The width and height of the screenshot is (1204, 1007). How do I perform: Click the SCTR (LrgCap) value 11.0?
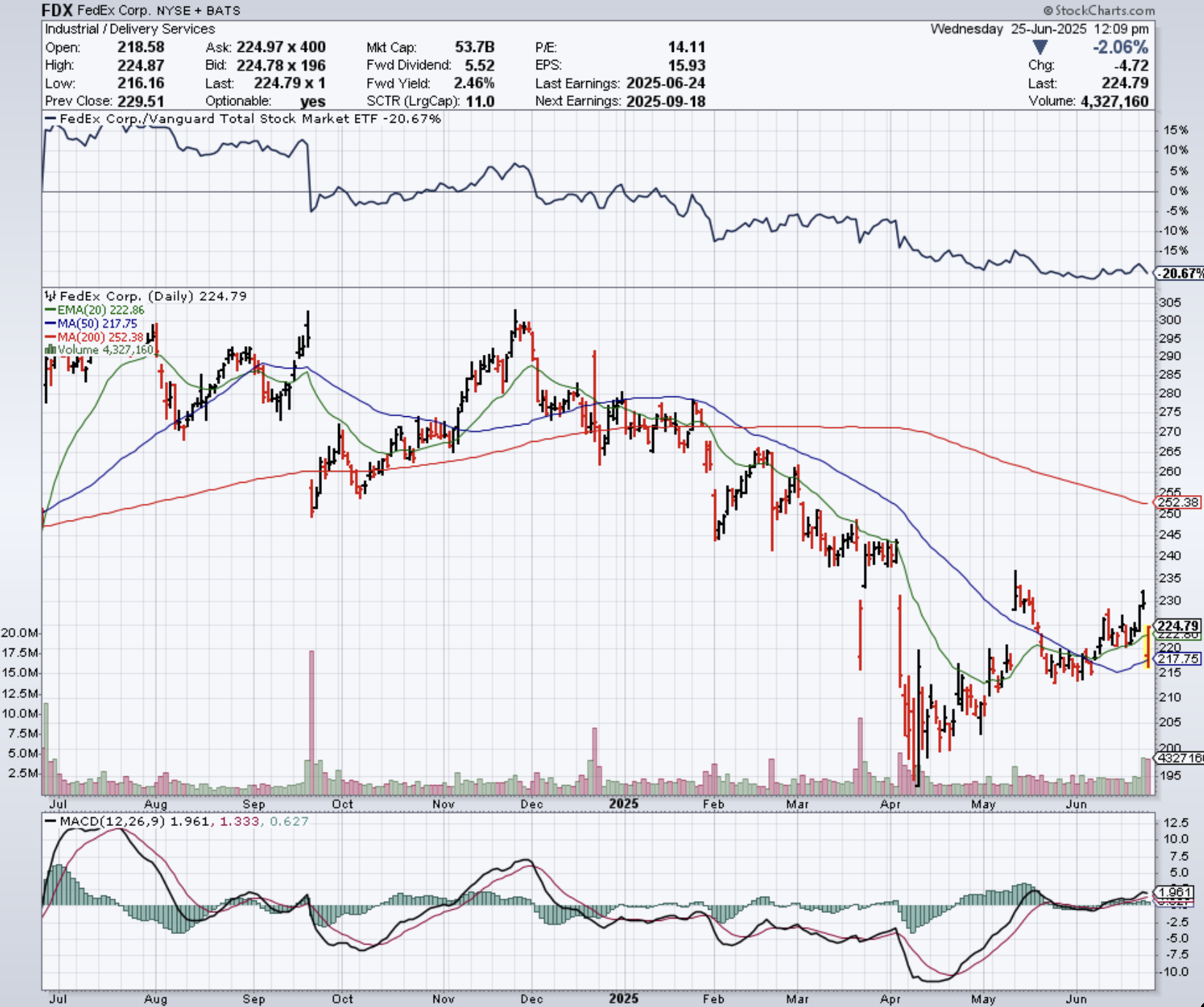point(480,102)
